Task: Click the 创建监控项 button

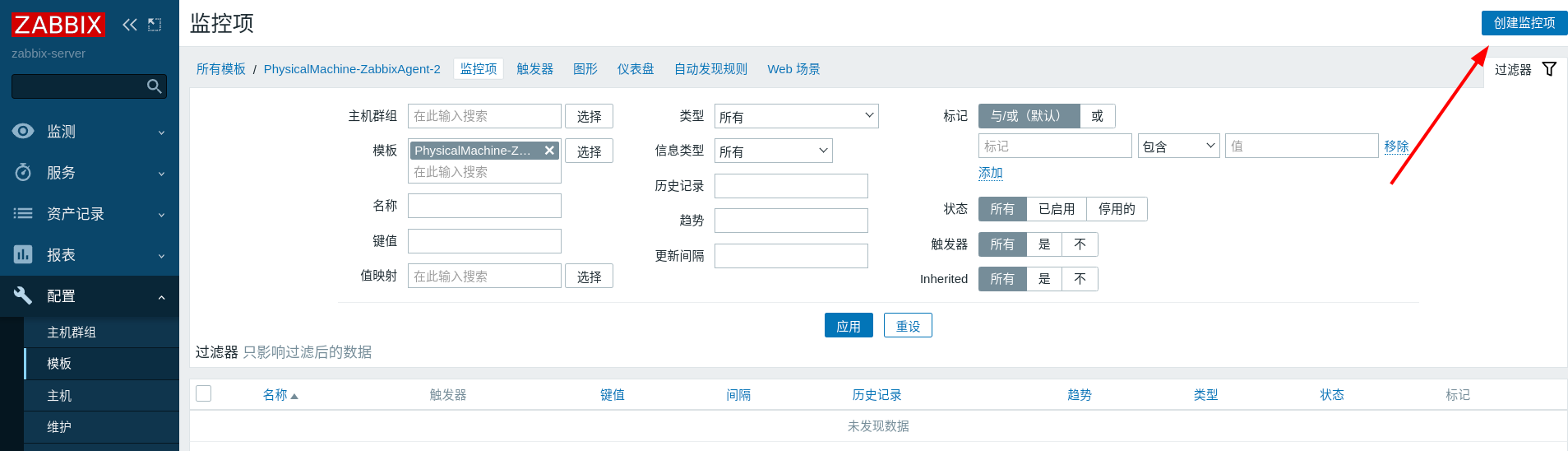Action: coord(1524,23)
